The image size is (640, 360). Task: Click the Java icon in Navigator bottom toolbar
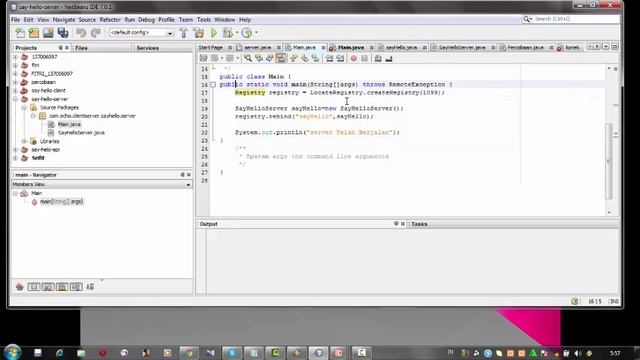pos(20,287)
